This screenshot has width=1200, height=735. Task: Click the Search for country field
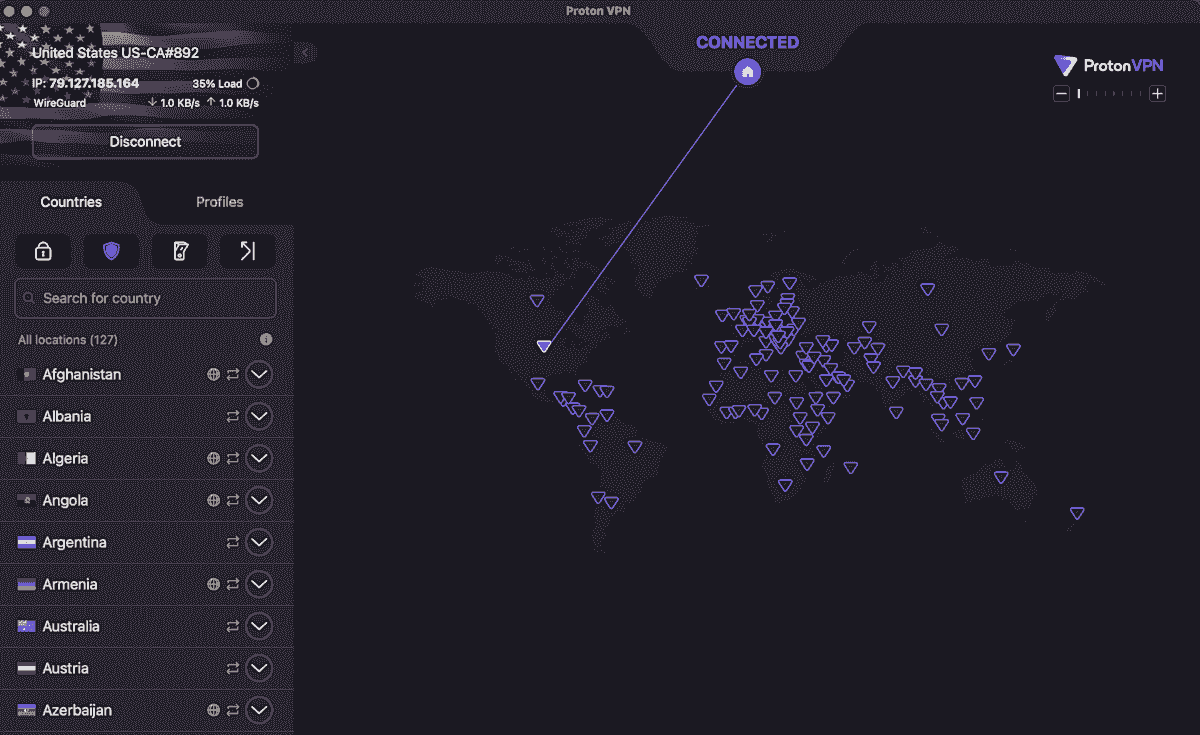click(145, 298)
